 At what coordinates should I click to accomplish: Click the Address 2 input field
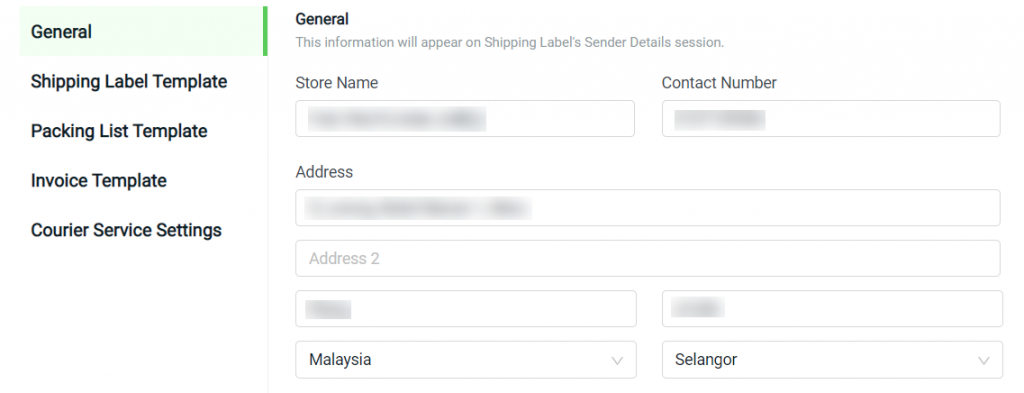click(647, 259)
